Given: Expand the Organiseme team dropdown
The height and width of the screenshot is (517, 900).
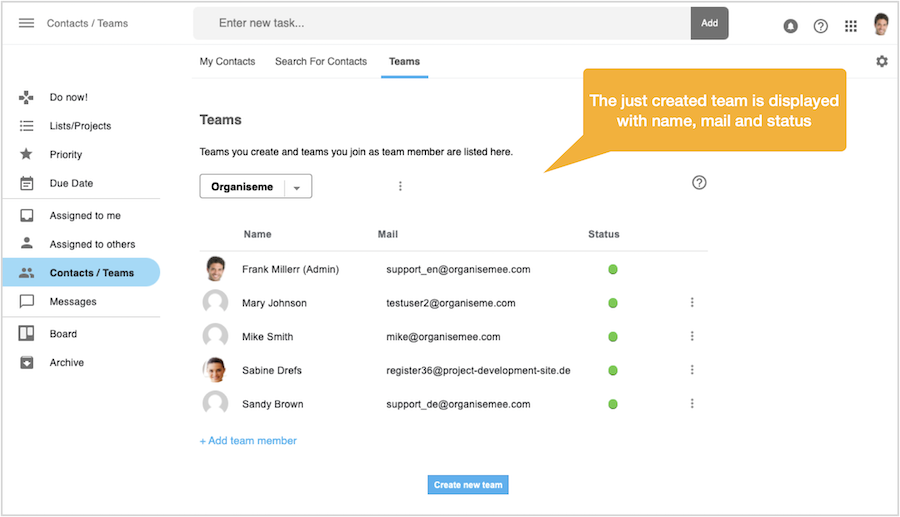Looking at the screenshot, I should coord(297,187).
